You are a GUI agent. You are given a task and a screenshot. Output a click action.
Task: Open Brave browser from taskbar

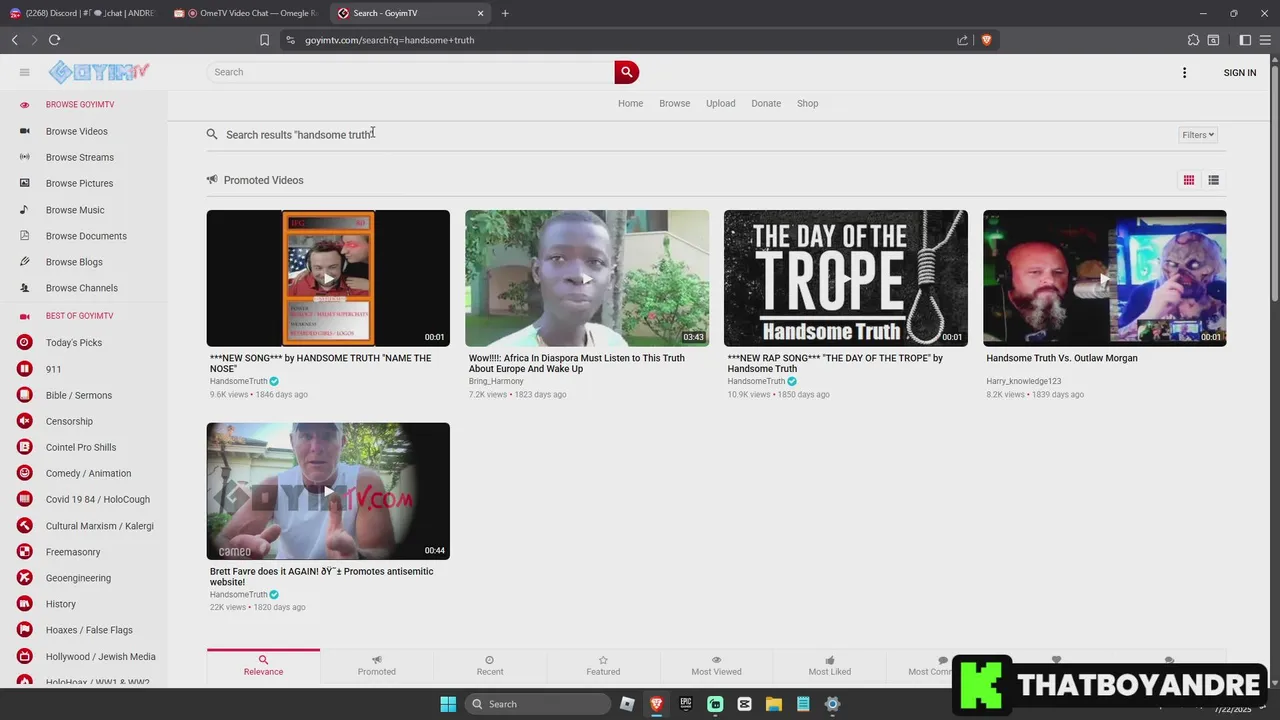pyautogui.click(x=656, y=704)
